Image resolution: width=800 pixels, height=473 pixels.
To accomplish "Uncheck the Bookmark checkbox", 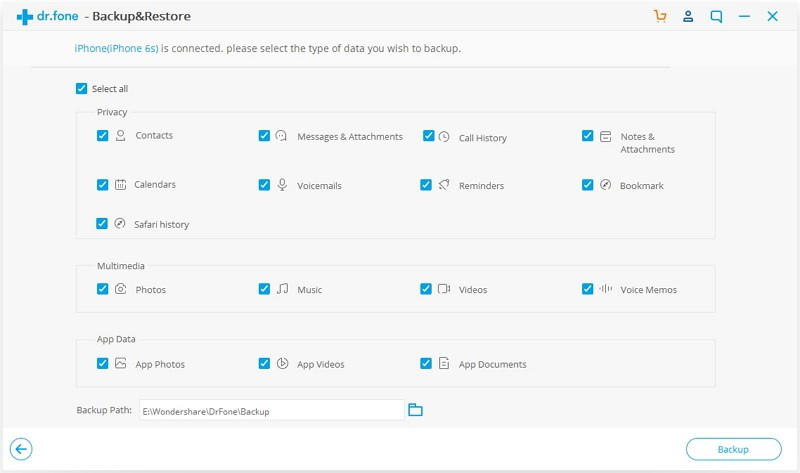I will pos(588,185).
